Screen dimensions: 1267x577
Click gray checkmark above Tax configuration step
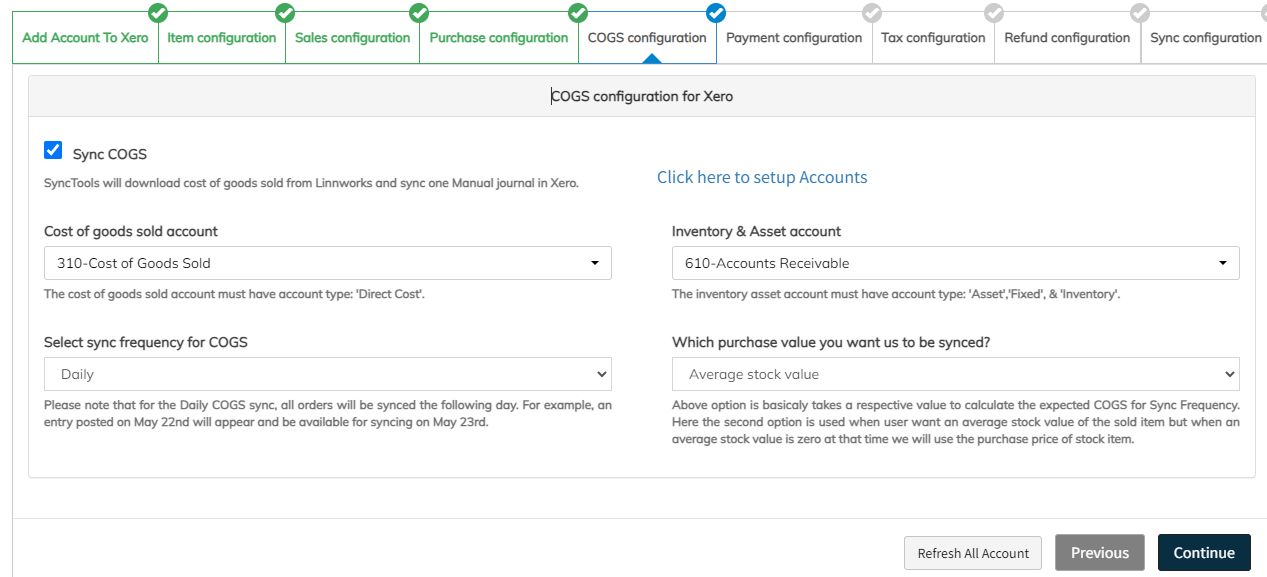tap(994, 13)
